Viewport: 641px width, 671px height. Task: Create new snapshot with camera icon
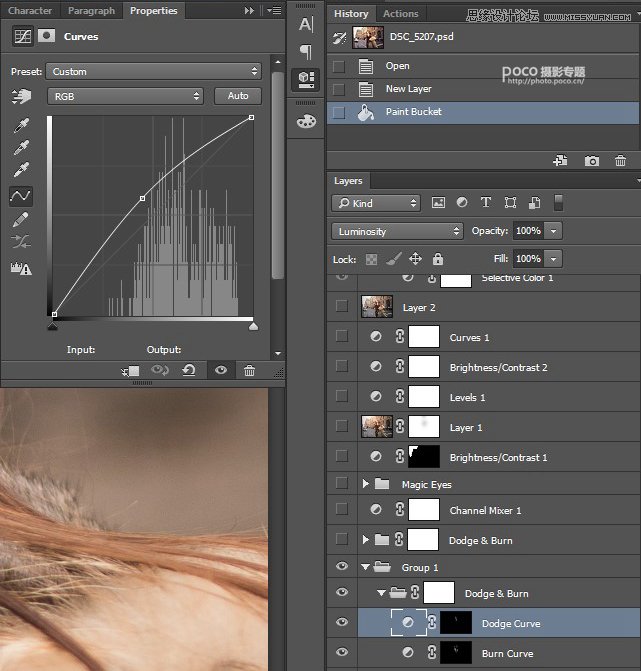point(592,160)
